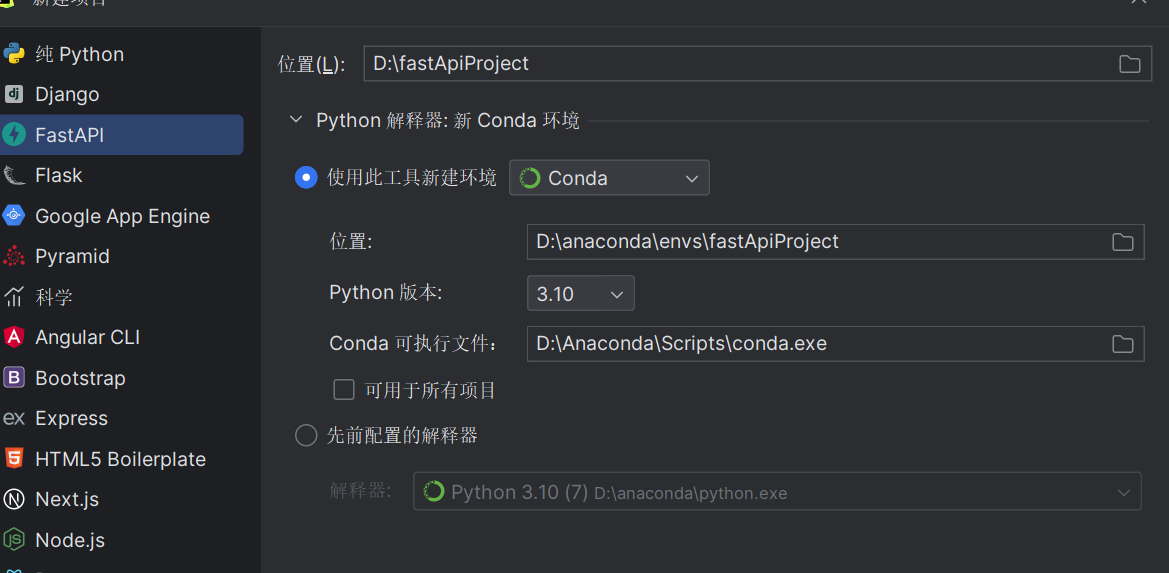Screen dimensions: 1169x573
Task: Click the Flask list label
Action: 59,176
